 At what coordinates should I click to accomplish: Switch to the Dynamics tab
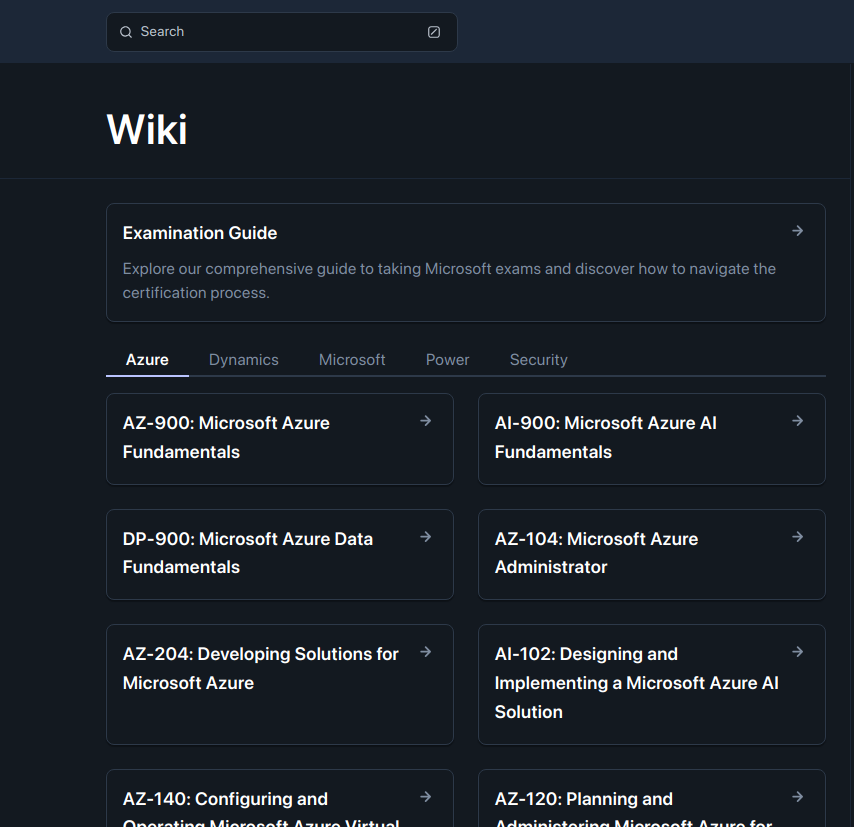click(243, 359)
